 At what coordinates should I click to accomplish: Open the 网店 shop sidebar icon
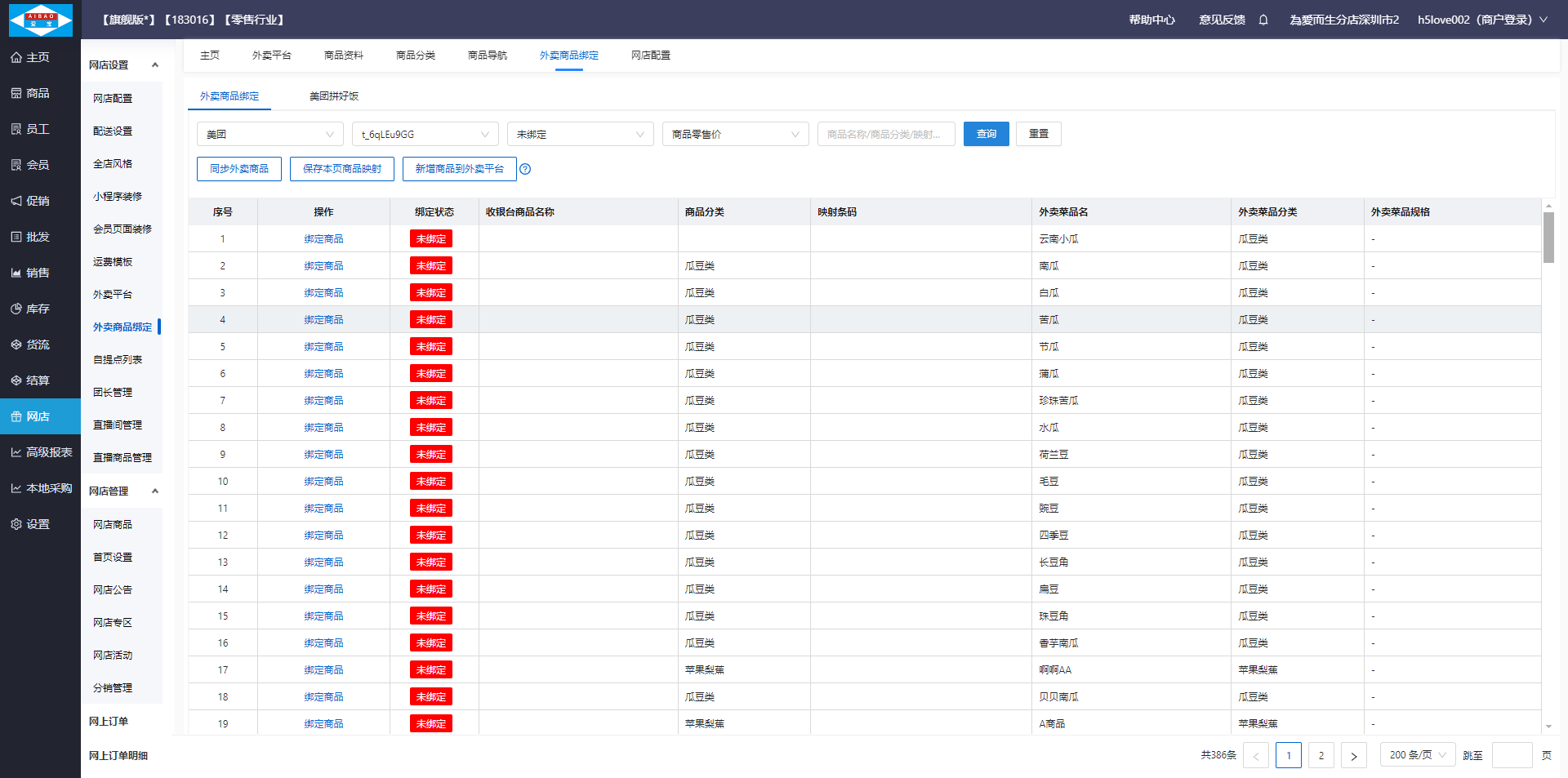pyautogui.click(x=16, y=416)
